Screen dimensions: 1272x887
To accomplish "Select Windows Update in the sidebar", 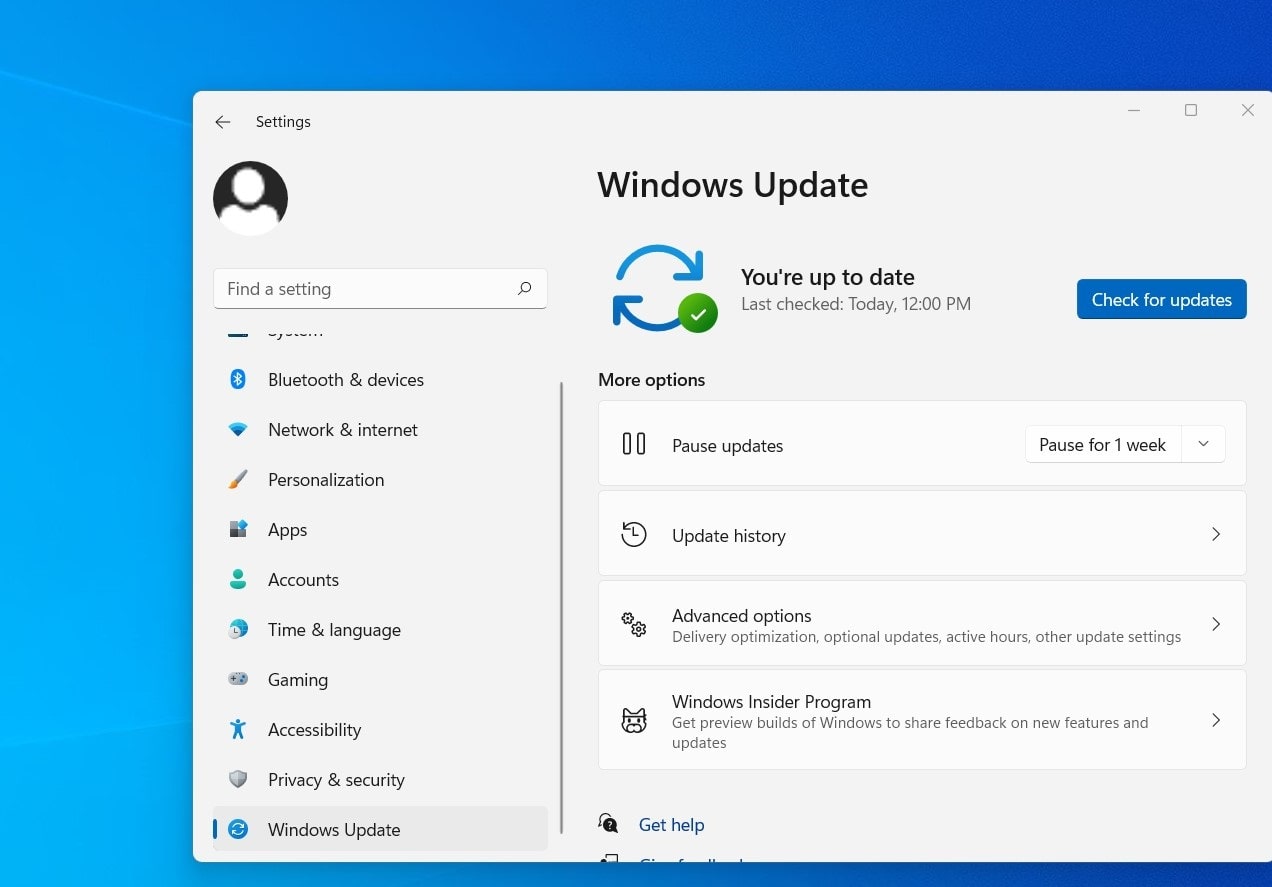I will (334, 829).
